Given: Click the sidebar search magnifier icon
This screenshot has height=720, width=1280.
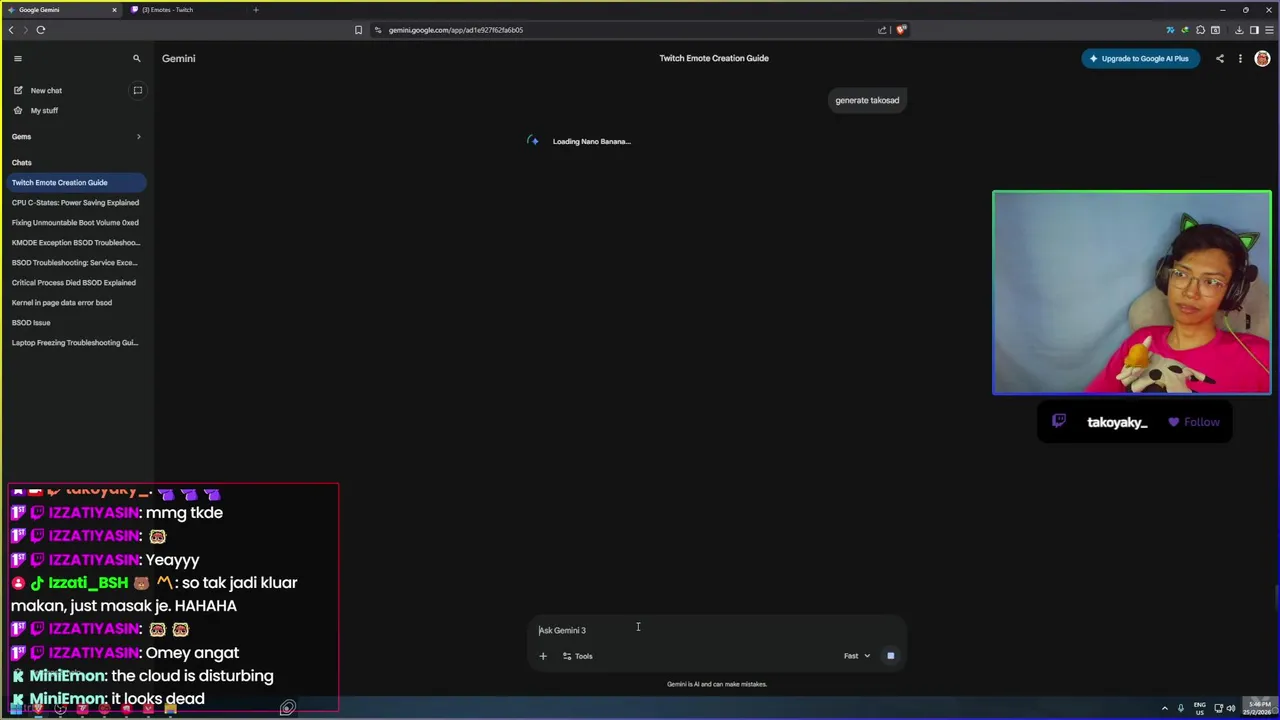Looking at the screenshot, I should point(137,58).
